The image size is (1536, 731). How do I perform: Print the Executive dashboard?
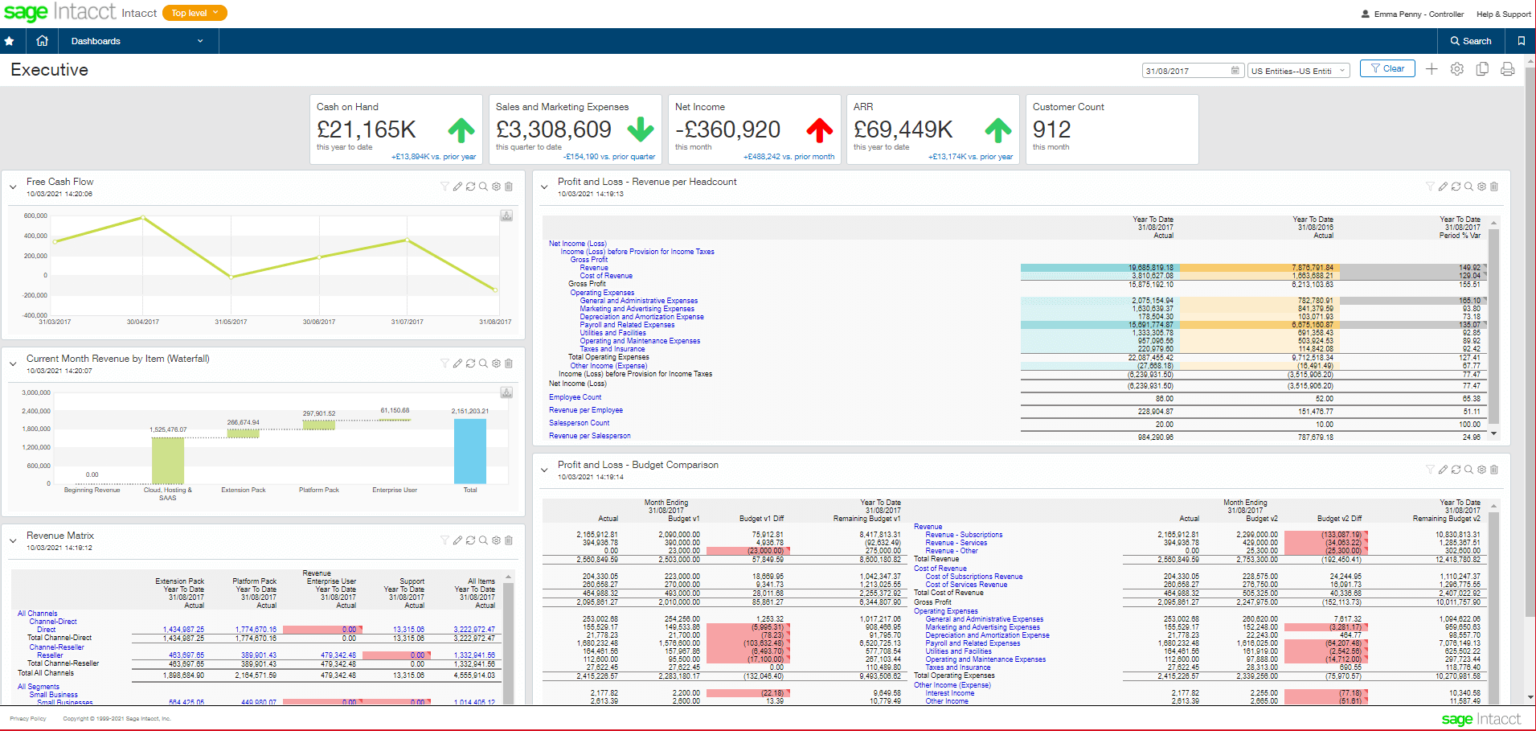[1507, 69]
